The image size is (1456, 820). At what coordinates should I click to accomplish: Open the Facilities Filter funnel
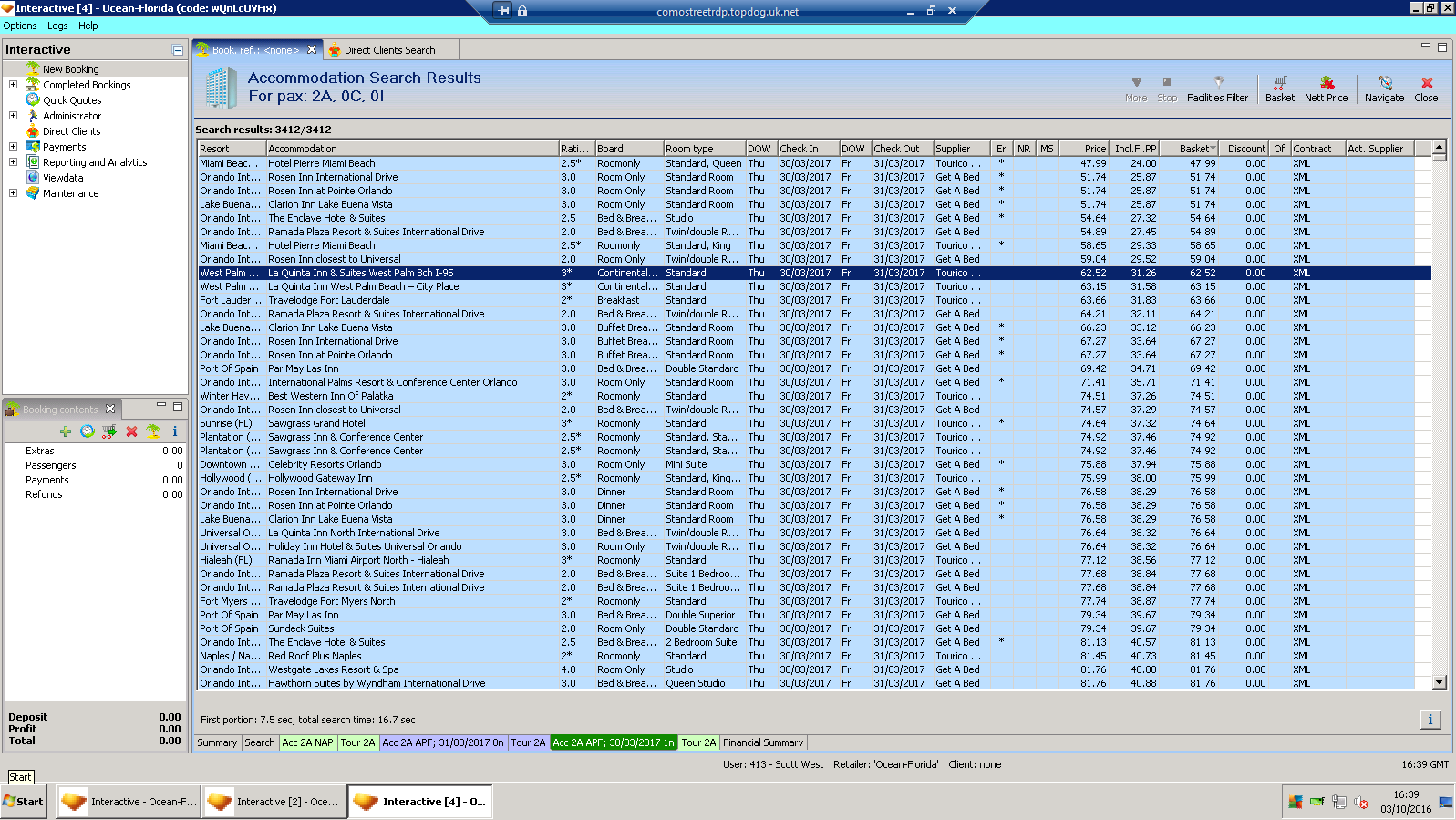pyautogui.click(x=1217, y=88)
